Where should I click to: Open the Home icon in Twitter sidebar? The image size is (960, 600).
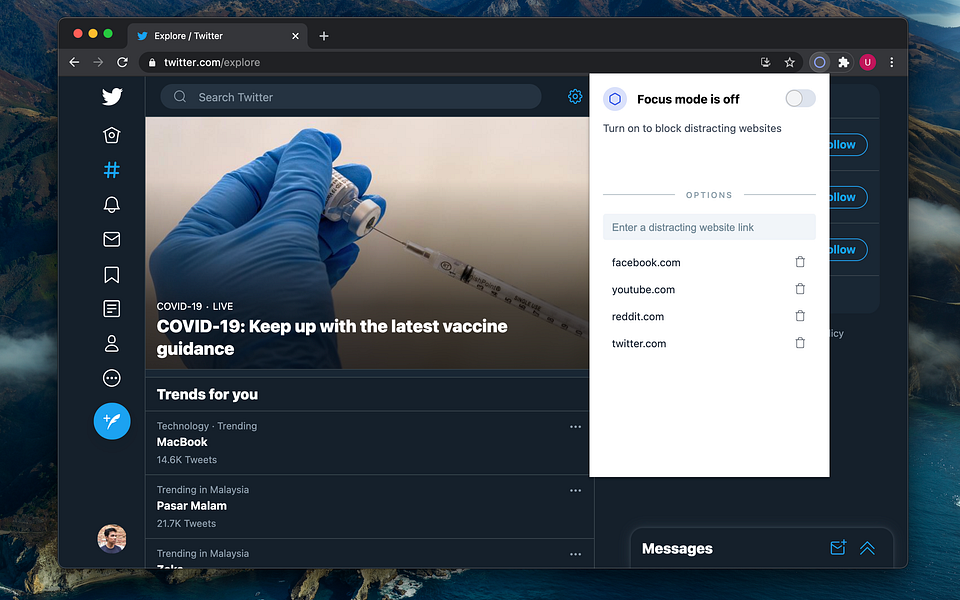(x=111, y=135)
